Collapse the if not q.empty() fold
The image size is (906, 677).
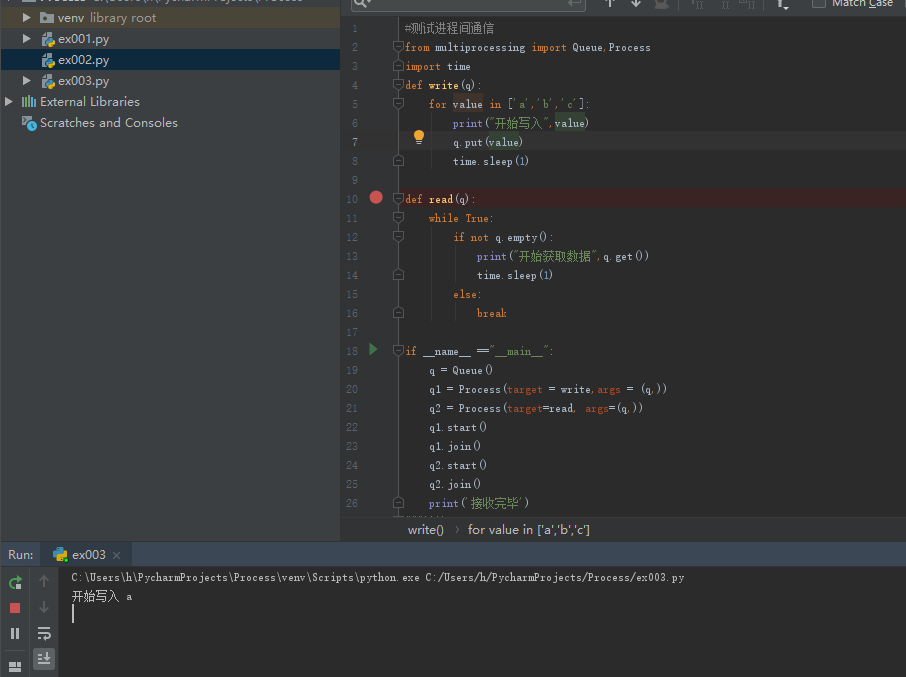coord(398,236)
